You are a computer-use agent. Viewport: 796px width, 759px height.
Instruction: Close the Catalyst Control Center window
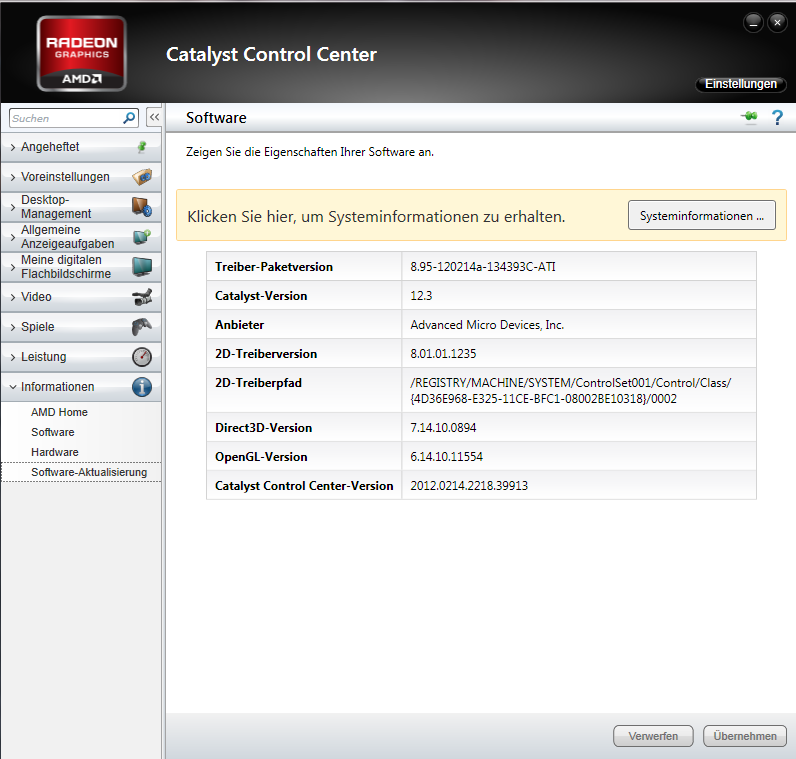pyautogui.click(x=777, y=23)
